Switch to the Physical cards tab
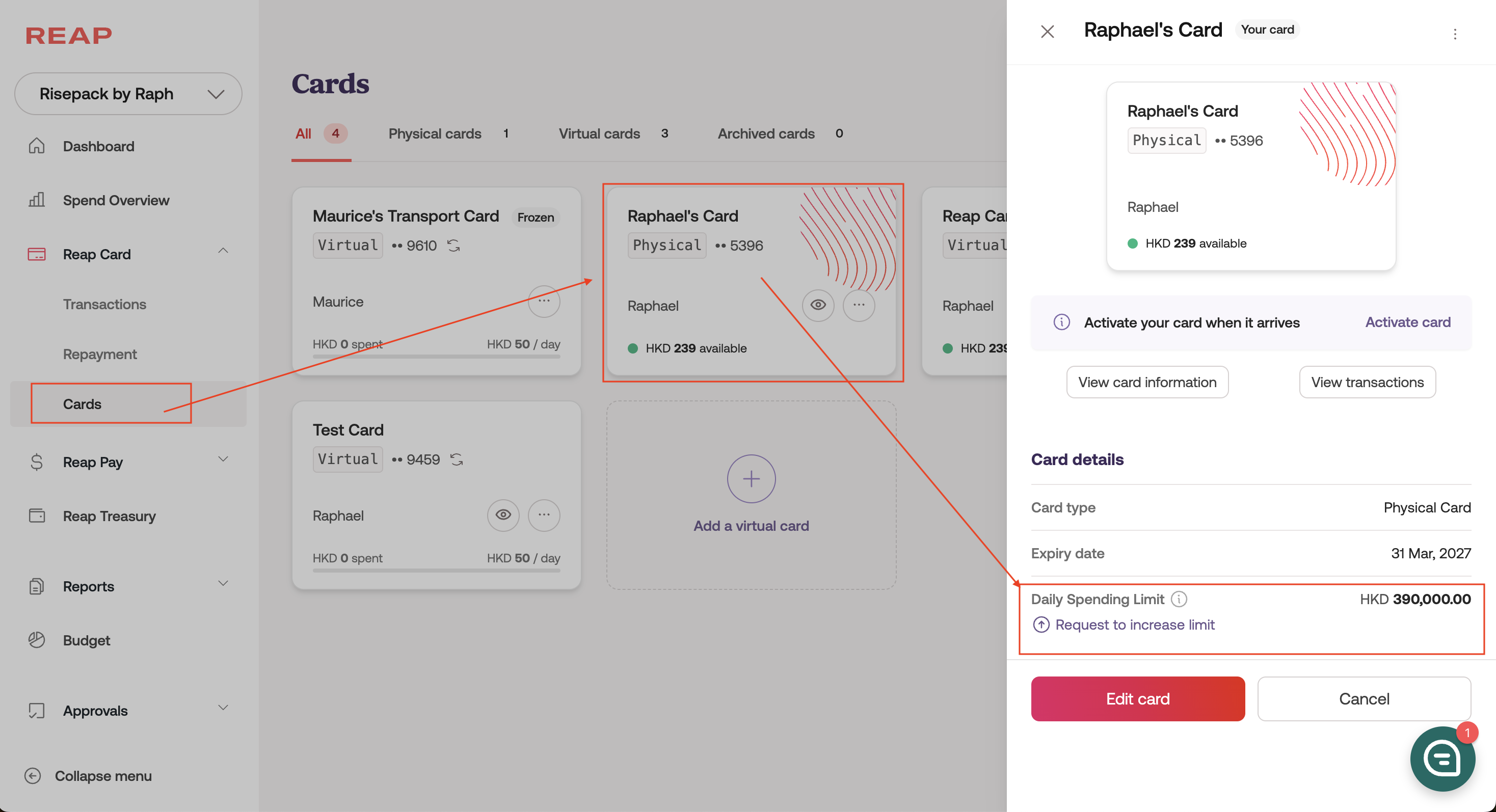The height and width of the screenshot is (812, 1496). pos(435,133)
